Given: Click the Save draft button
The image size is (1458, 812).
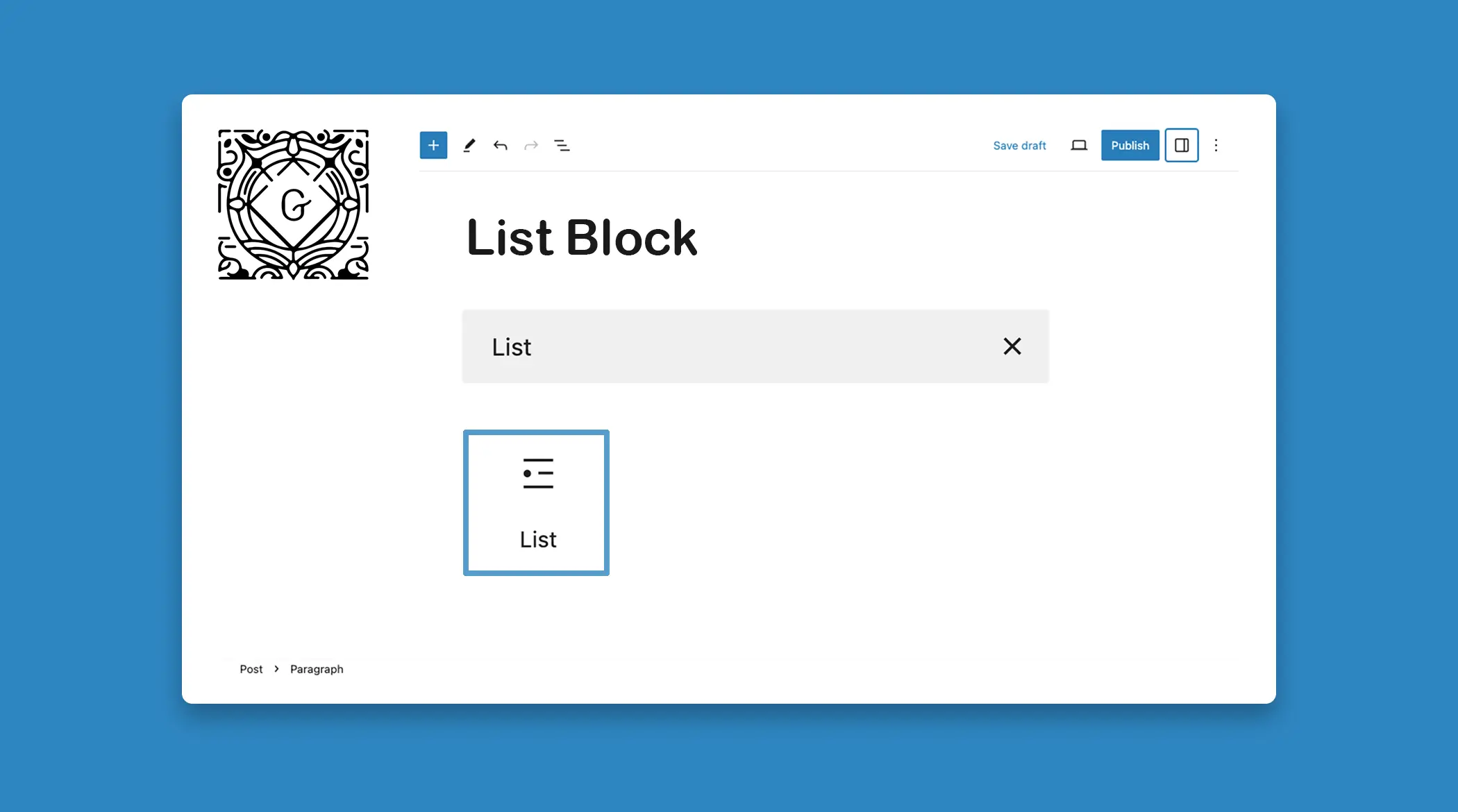Looking at the screenshot, I should [1019, 145].
